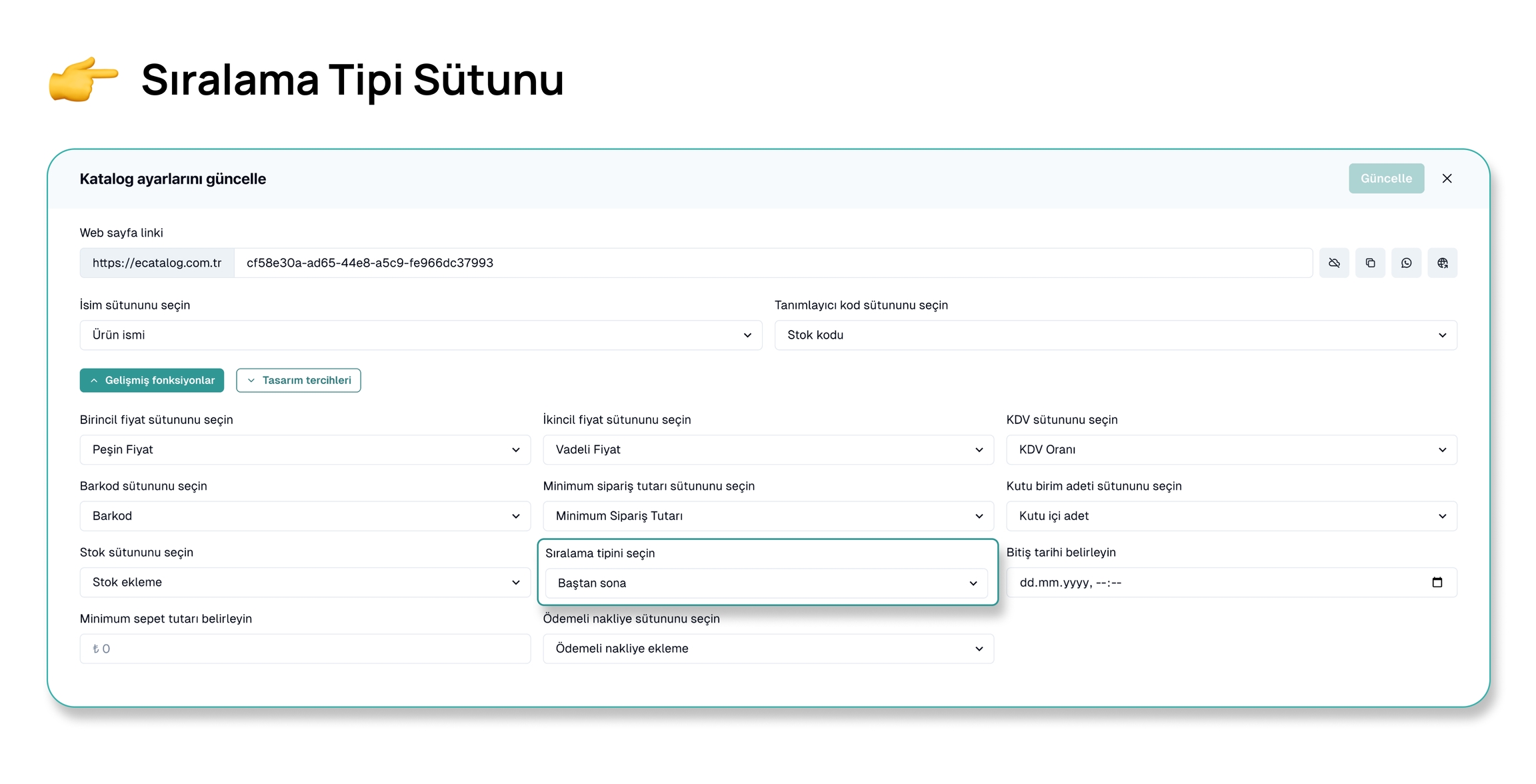Open Ödemeli nakliye sütununu dropdown
This screenshot has height=784, width=1536.
point(767,649)
